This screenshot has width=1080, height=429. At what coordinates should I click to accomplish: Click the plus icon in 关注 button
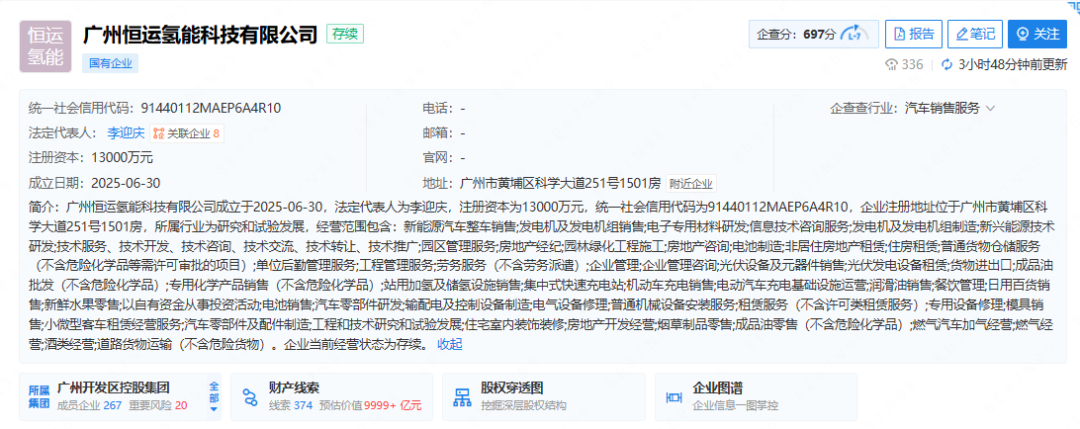[1022, 34]
